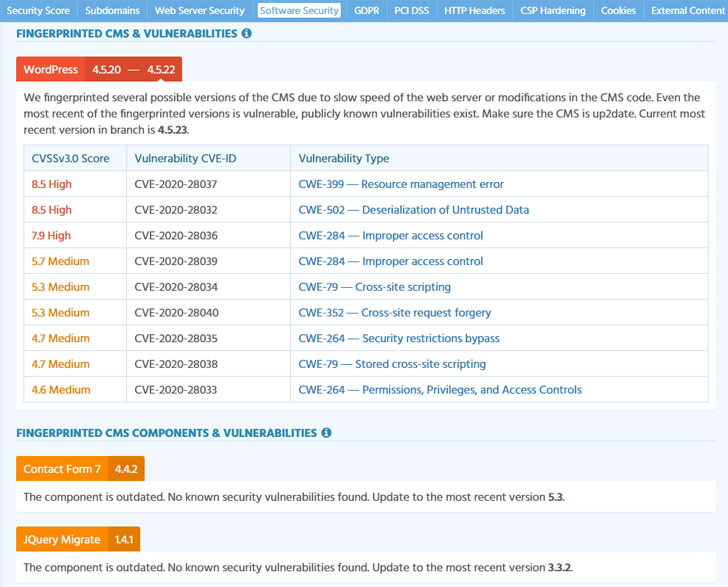The height and width of the screenshot is (587, 728).
Task: Open CWE-79 Stored cross-site scripting link
Action: (x=392, y=364)
